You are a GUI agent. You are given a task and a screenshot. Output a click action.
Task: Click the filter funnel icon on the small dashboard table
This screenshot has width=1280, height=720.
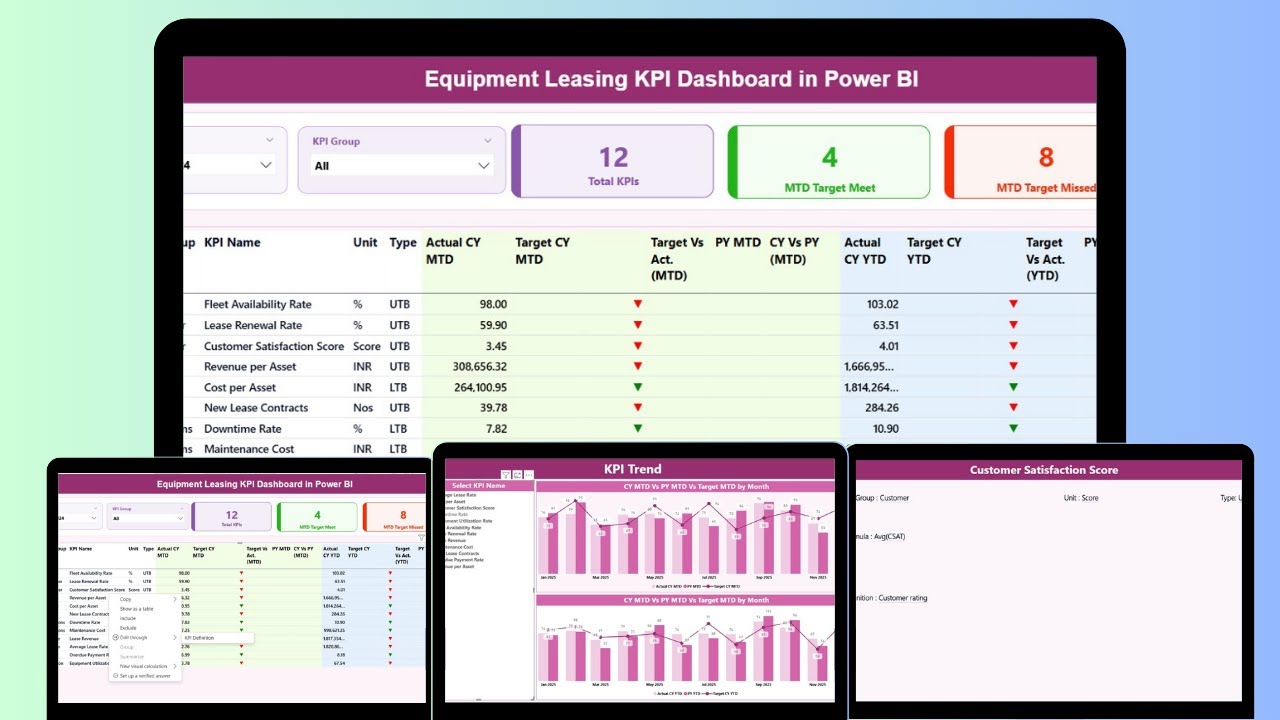(421, 538)
